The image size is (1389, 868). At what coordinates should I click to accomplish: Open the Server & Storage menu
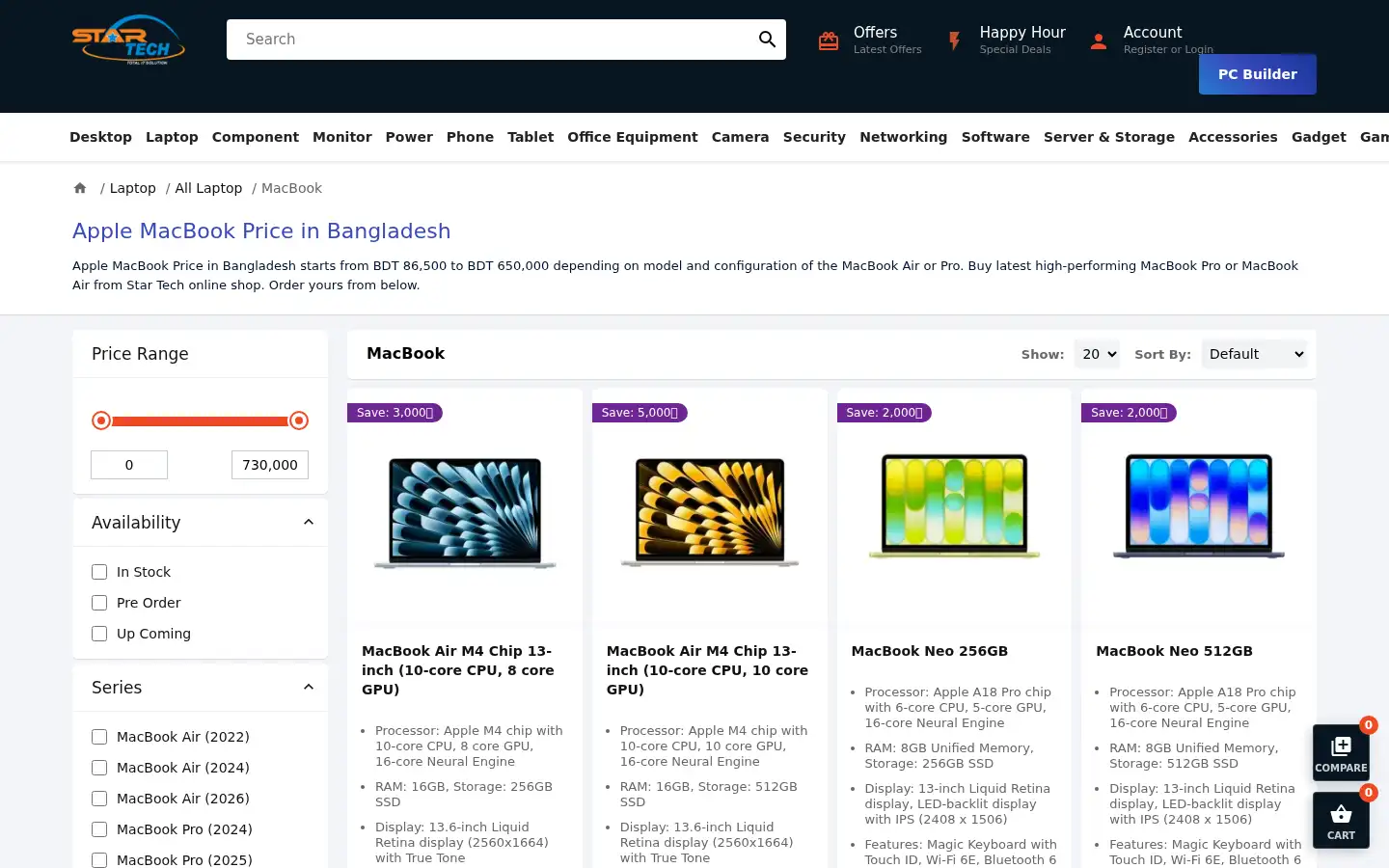pos(1109,137)
